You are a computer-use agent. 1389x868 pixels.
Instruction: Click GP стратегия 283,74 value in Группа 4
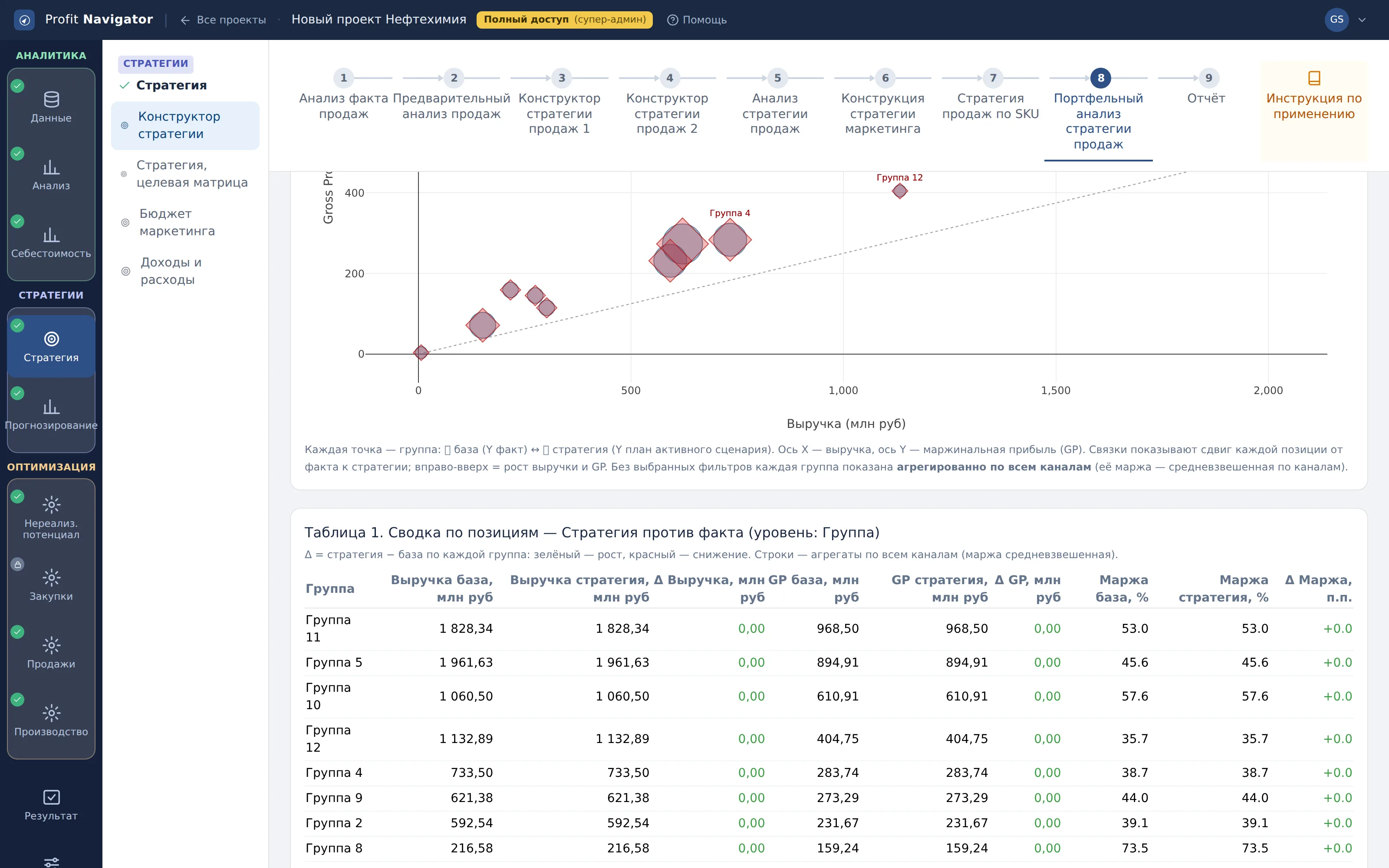(967, 773)
